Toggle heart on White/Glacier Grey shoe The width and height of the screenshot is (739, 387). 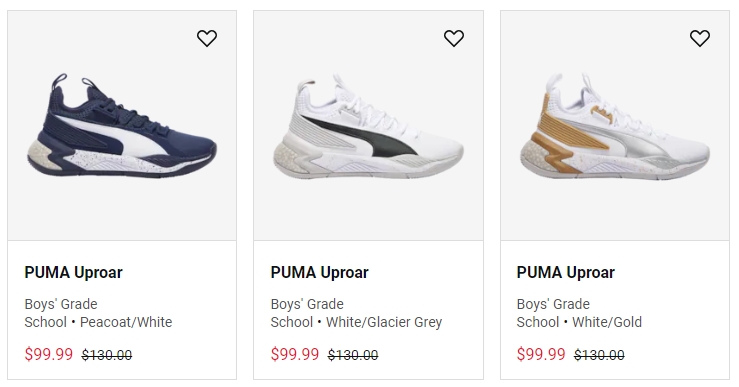point(454,38)
